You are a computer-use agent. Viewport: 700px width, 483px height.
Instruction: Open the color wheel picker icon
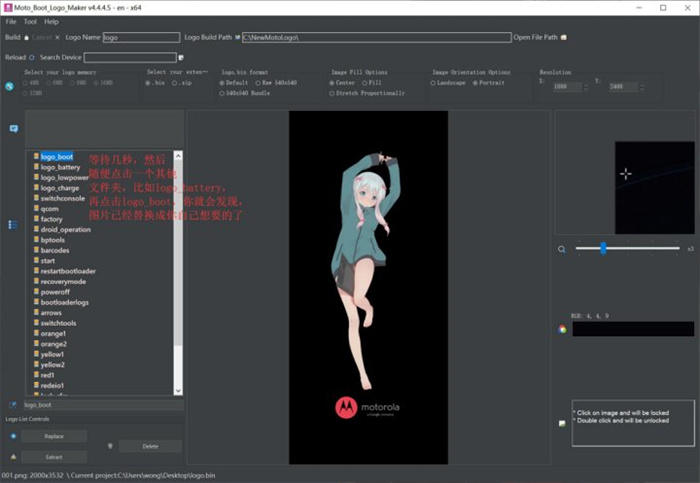[562, 329]
